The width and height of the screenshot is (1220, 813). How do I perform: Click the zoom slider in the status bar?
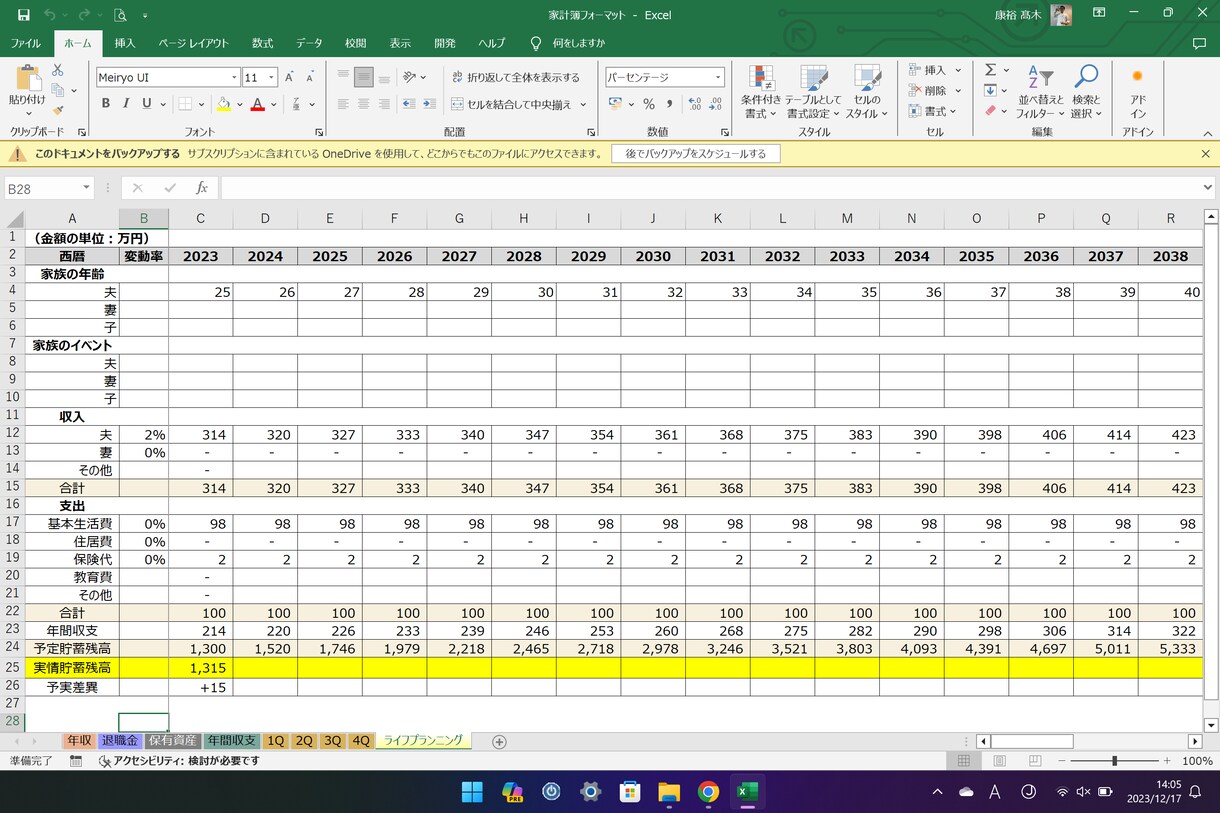pyautogui.click(x=1114, y=761)
